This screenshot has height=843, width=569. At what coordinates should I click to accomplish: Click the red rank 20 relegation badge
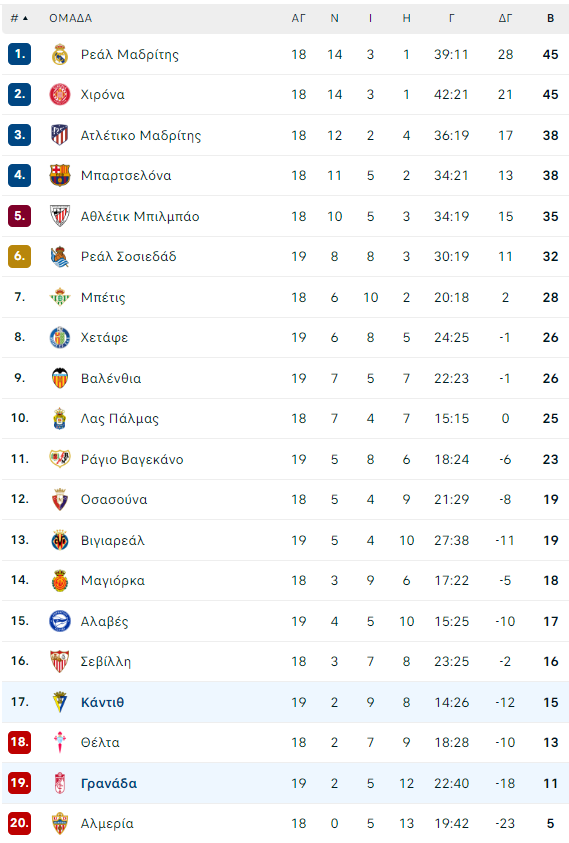click(x=19, y=823)
